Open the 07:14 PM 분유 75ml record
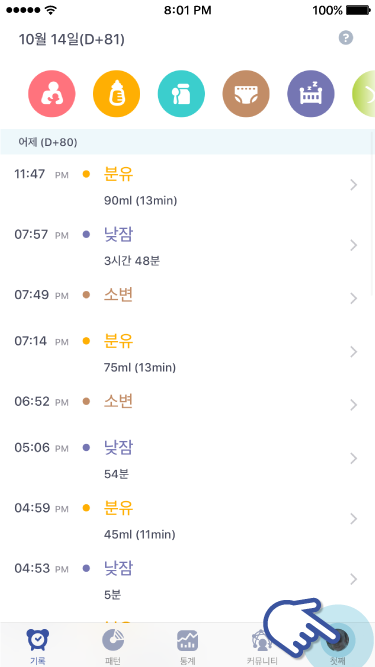 (188, 352)
